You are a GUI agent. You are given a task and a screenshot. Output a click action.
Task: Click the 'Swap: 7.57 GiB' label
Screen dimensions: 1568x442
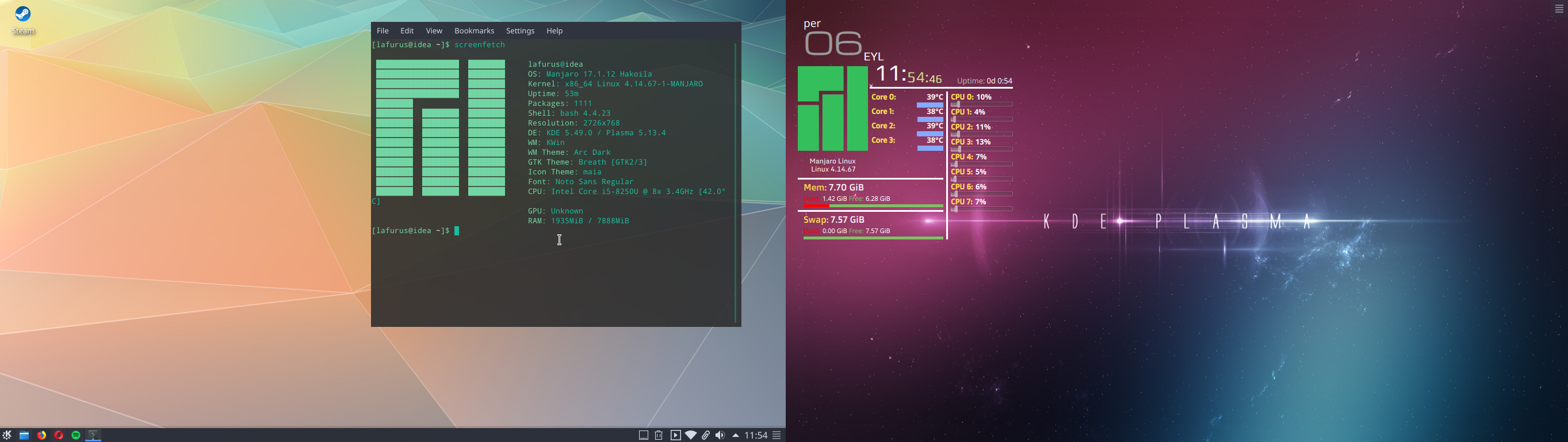(x=834, y=220)
